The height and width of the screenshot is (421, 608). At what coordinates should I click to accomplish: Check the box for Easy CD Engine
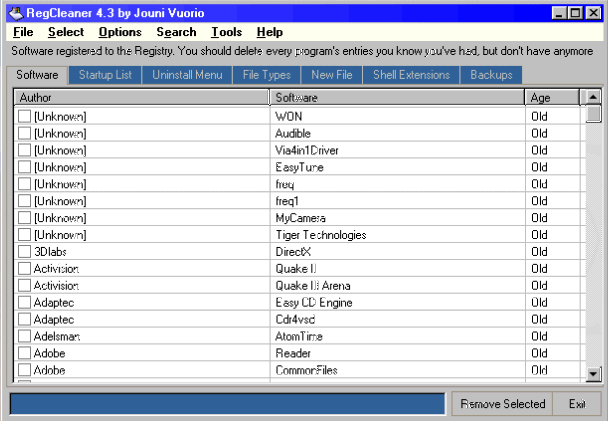(24, 302)
